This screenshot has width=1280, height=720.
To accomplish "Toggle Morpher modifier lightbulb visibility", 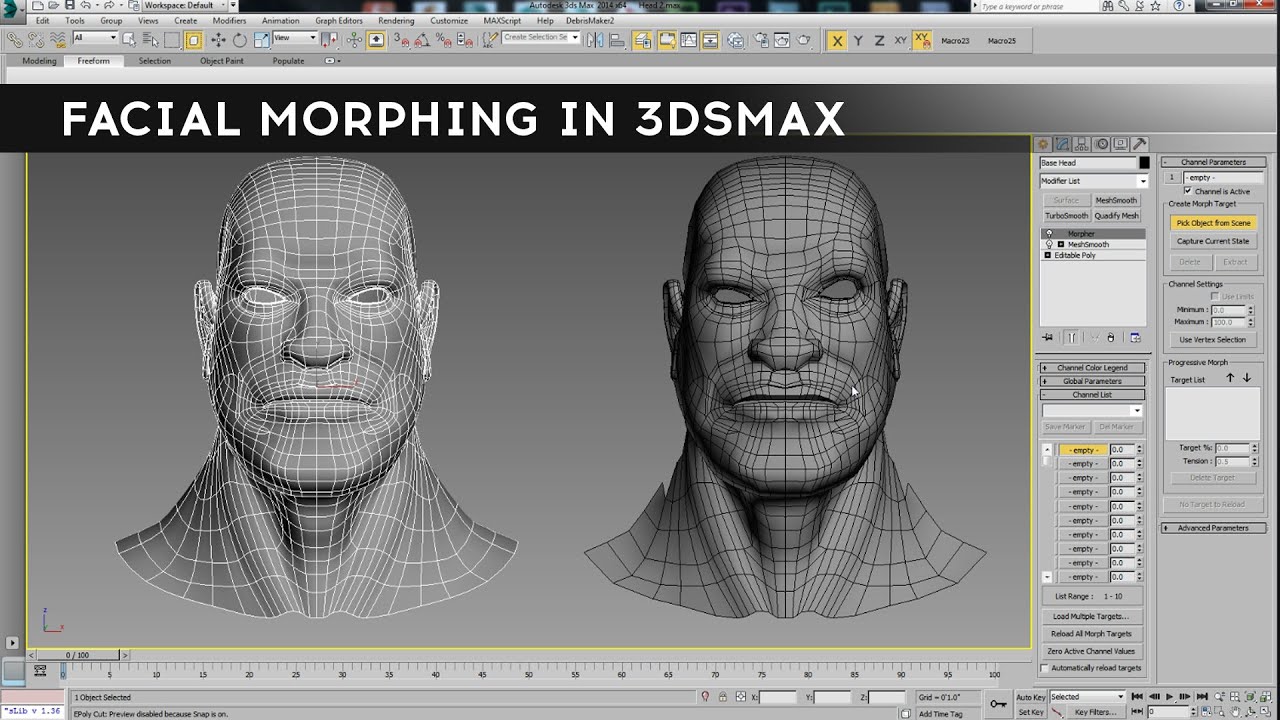I will pos(1049,234).
